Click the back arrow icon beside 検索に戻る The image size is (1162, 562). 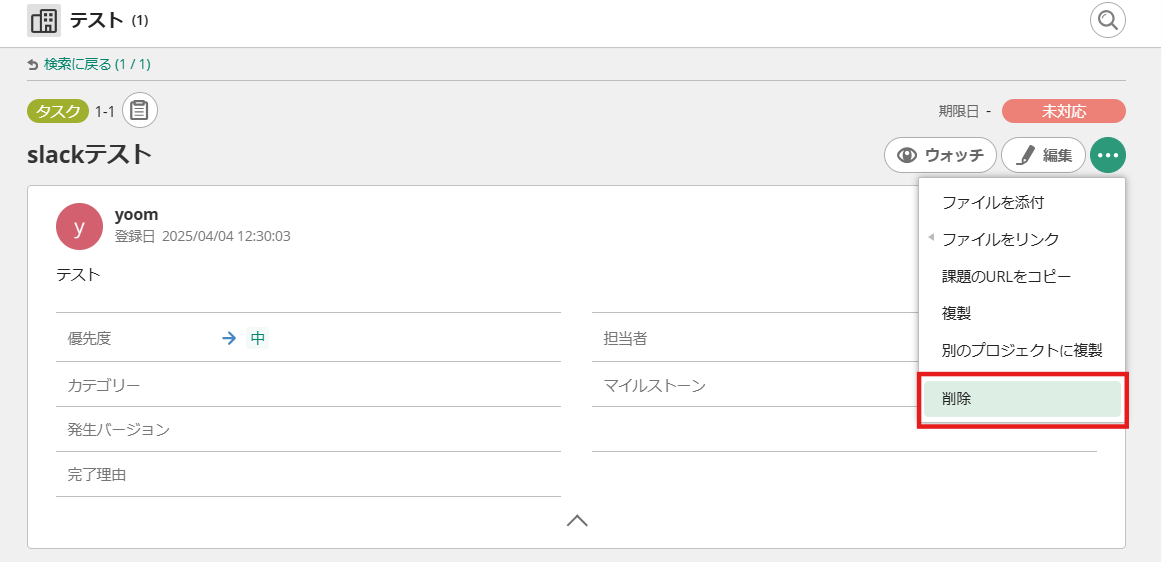tap(33, 65)
